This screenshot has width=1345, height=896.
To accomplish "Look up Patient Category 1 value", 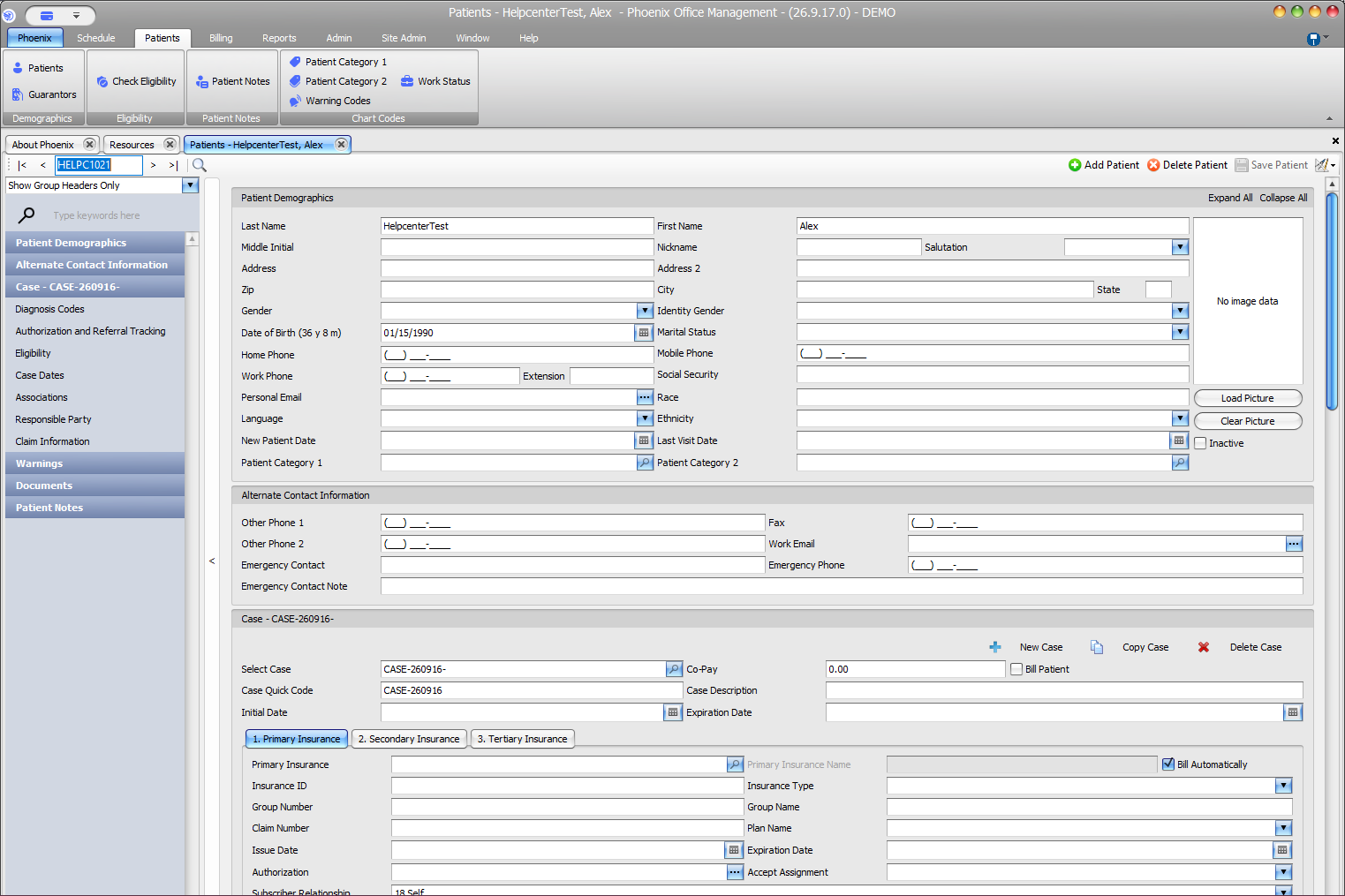I will (645, 463).
